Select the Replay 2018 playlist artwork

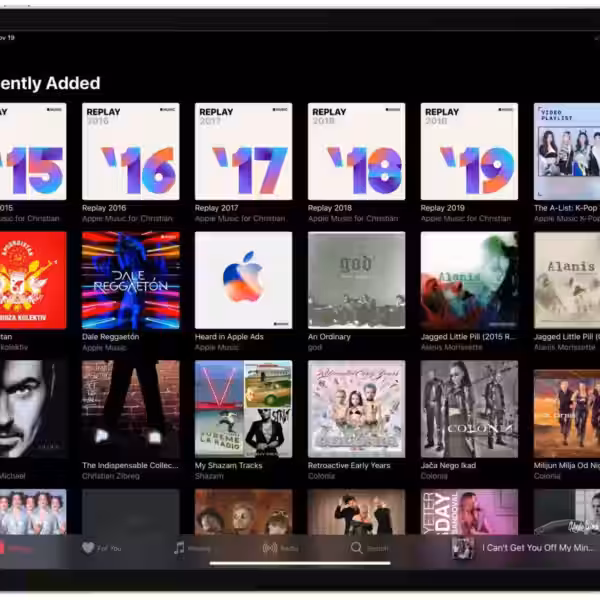[356, 152]
